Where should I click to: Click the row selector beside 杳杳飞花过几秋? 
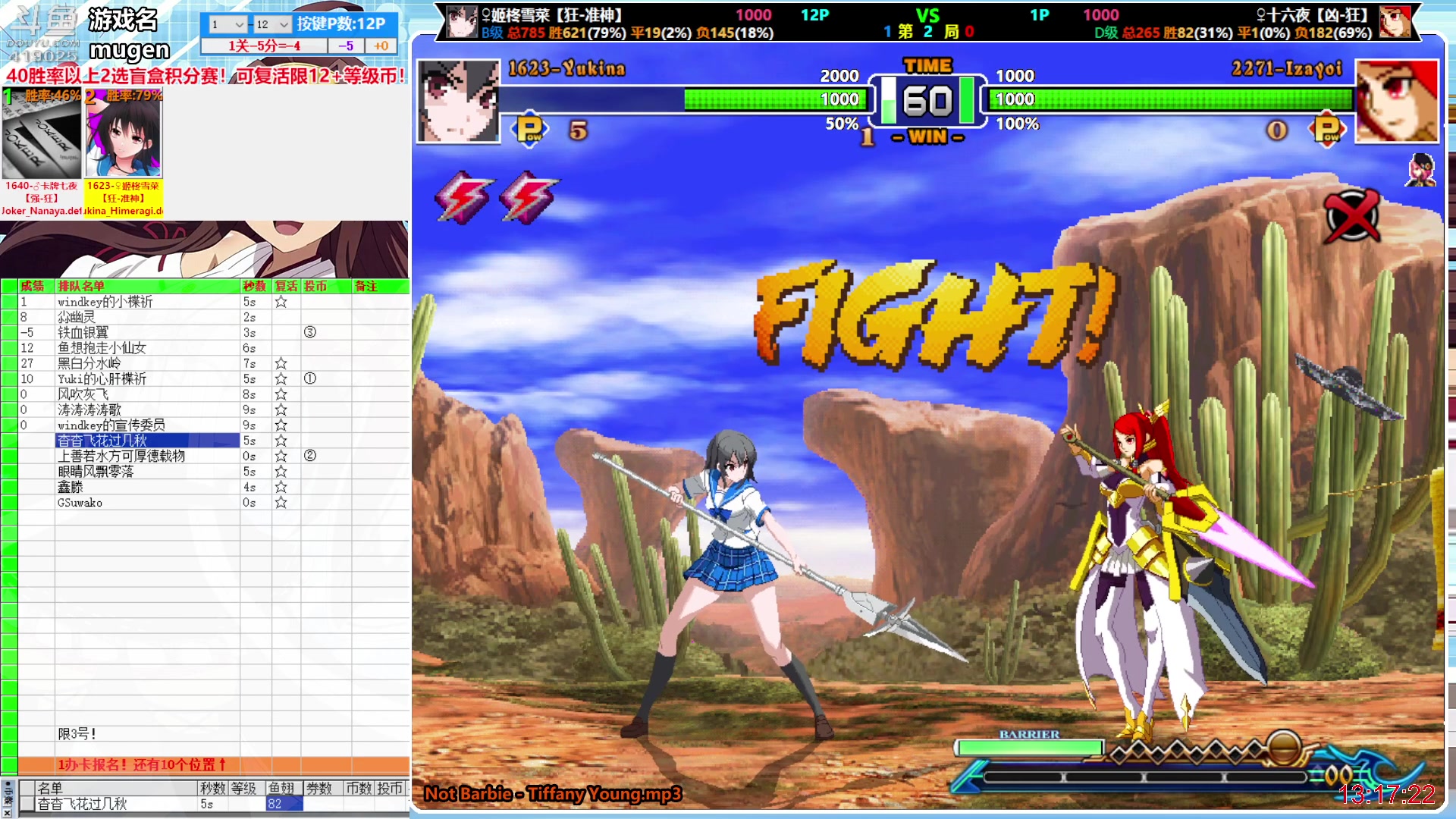point(27,804)
